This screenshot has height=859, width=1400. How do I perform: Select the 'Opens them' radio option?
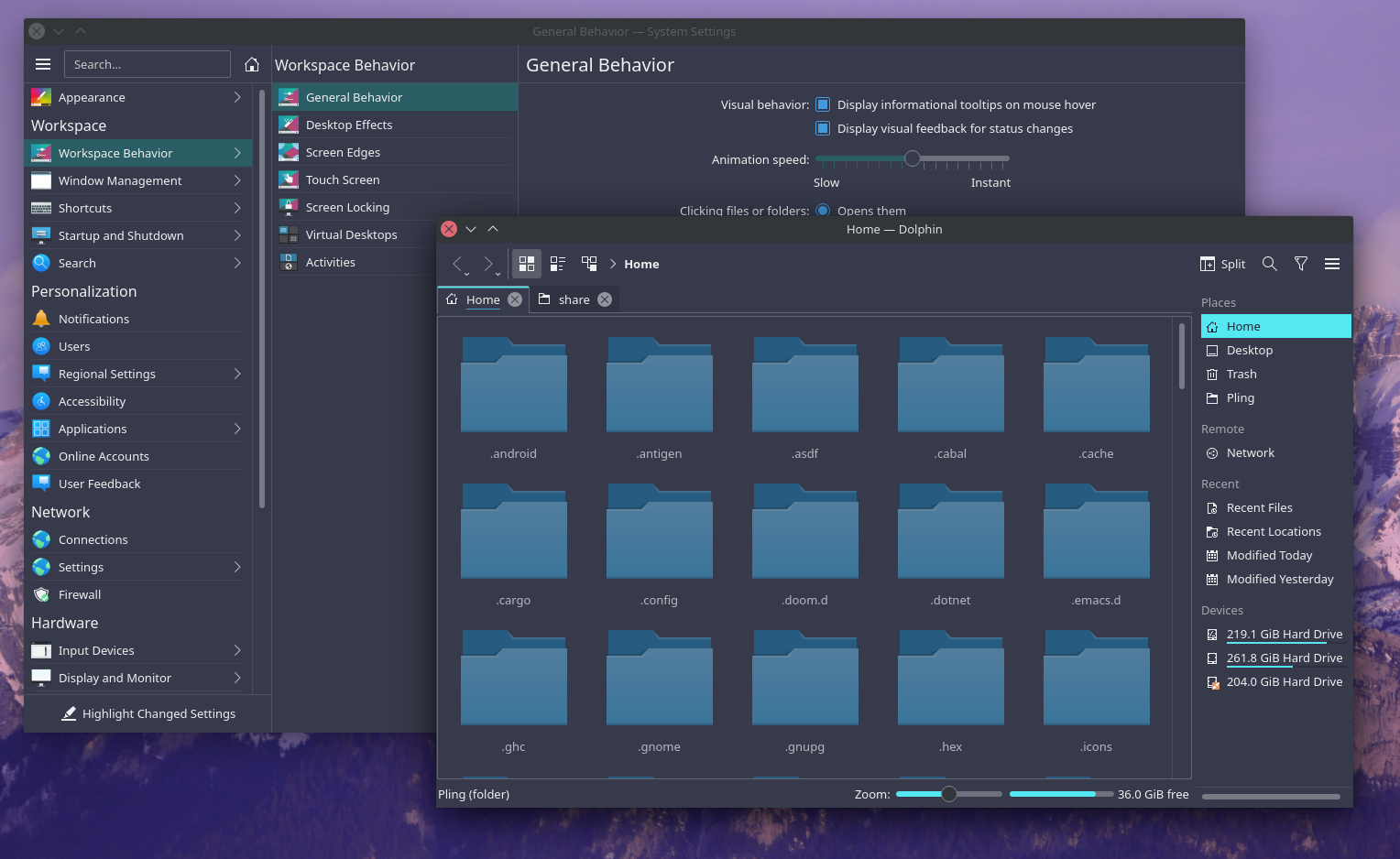(x=823, y=211)
